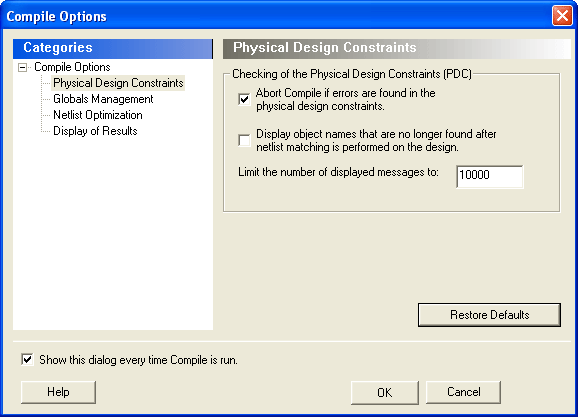Collapse the Compile Options tree node
578x417 pixels.
pyautogui.click(x=22, y=67)
